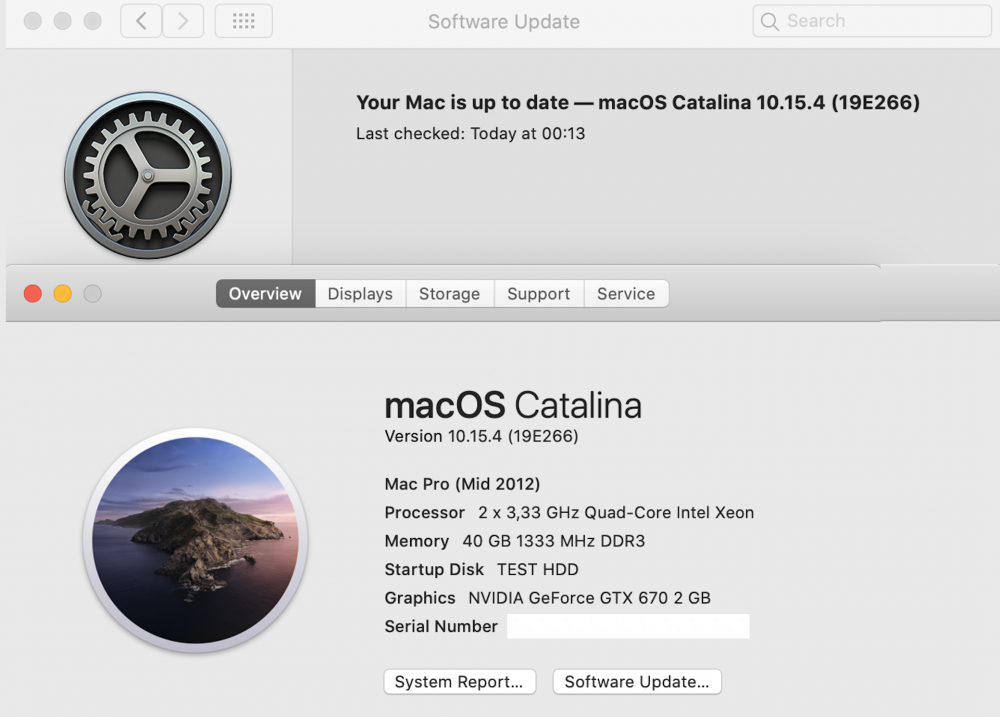
Task: Click the Software Update window's close button
Action: 33,21
